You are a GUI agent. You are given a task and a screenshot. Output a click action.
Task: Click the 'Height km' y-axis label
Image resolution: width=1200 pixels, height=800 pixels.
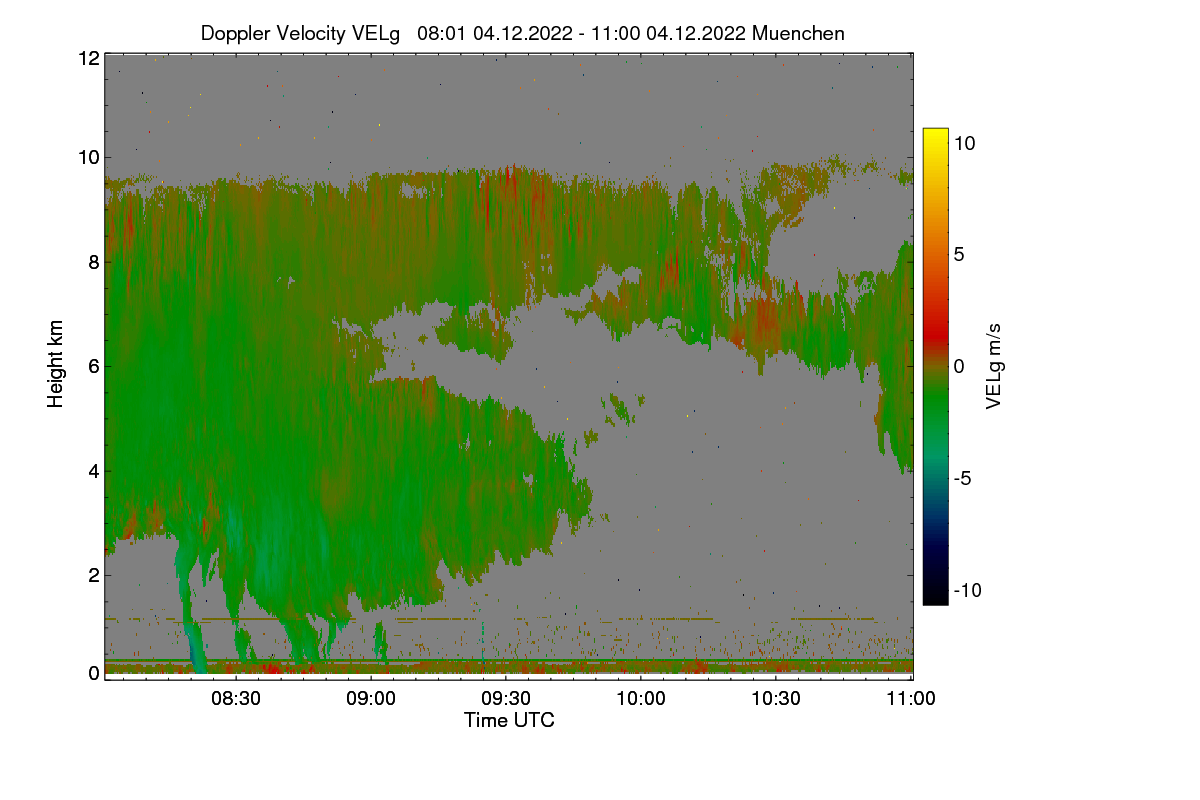(x=55, y=364)
